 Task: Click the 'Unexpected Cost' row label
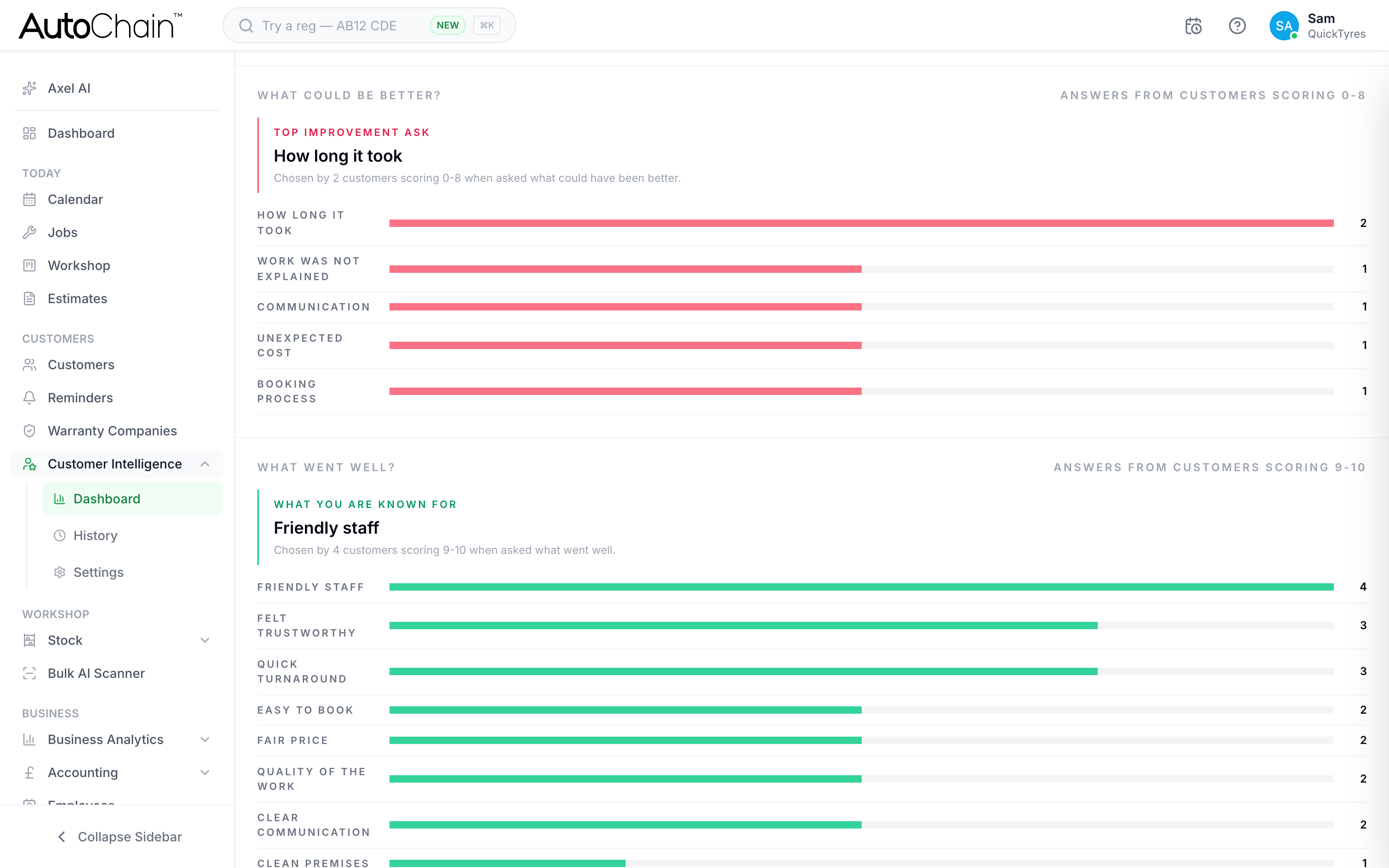click(x=300, y=345)
